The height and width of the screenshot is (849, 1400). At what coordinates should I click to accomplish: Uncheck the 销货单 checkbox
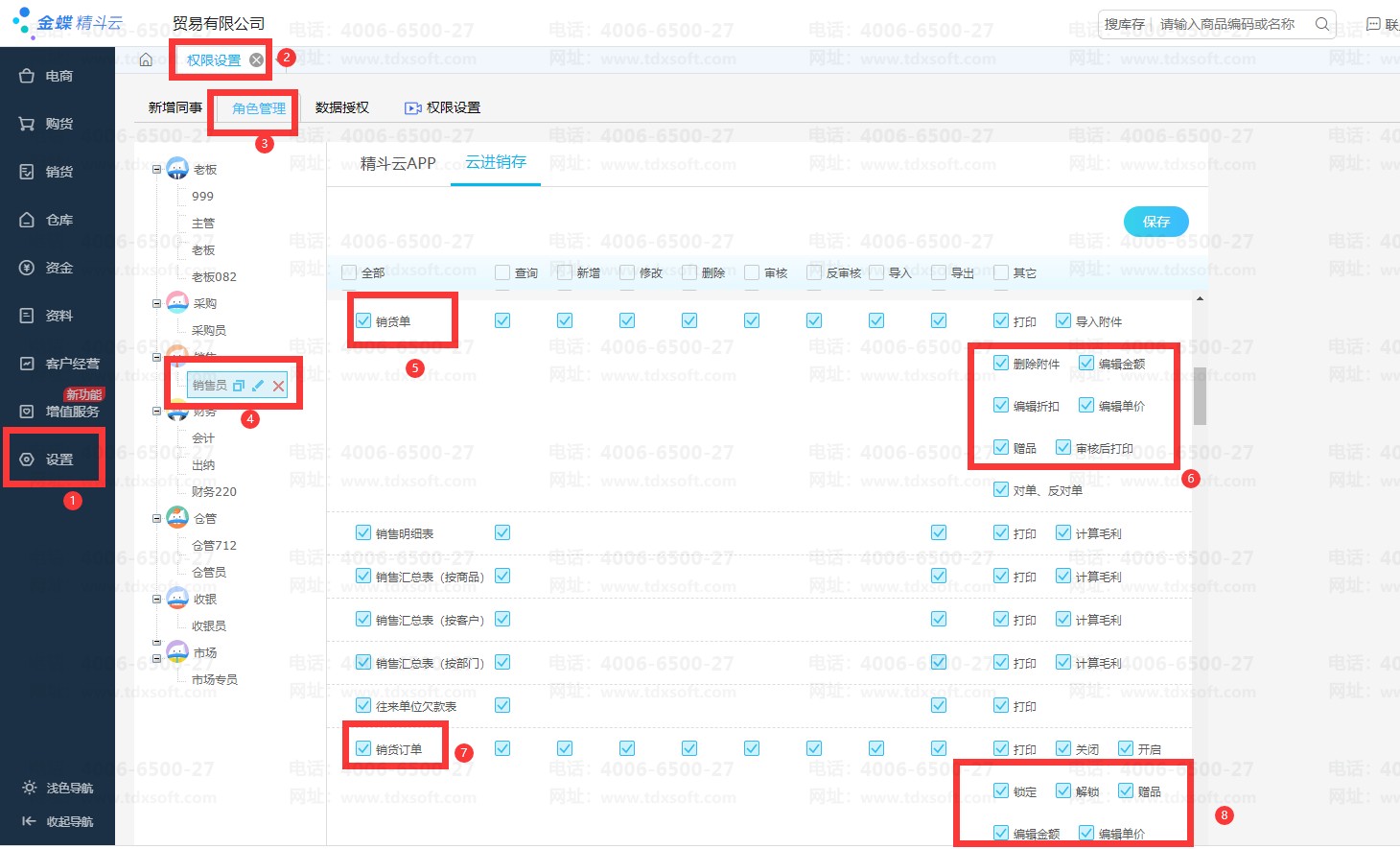pyautogui.click(x=363, y=320)
